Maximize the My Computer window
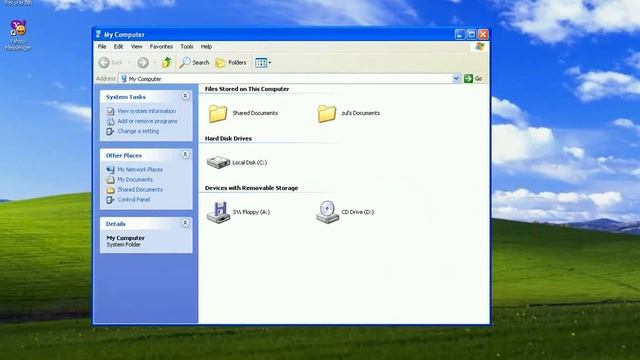The height and width of the screenshot is (360, 640). point(471,34)
